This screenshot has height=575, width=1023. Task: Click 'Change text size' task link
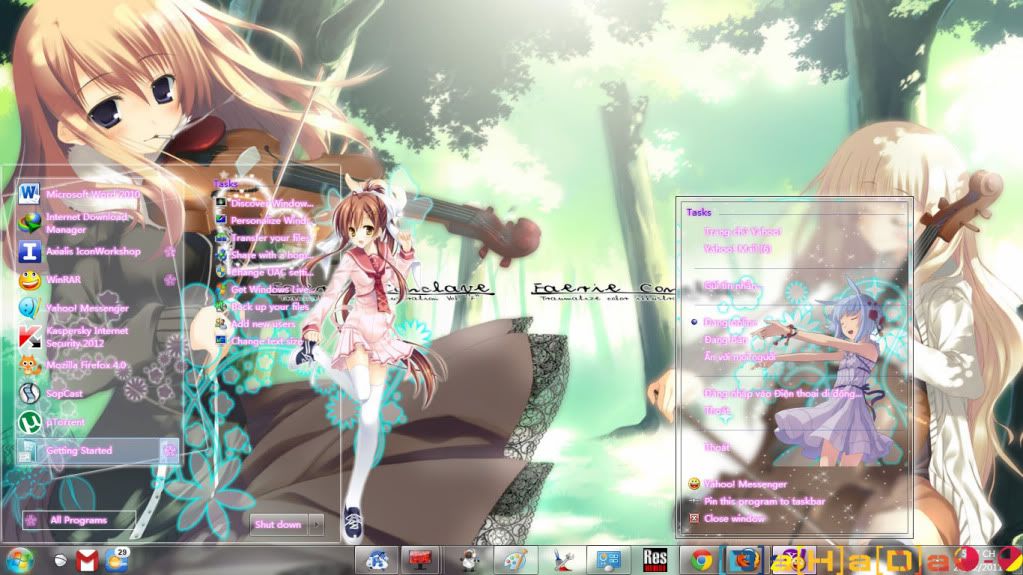click(265, 341)
